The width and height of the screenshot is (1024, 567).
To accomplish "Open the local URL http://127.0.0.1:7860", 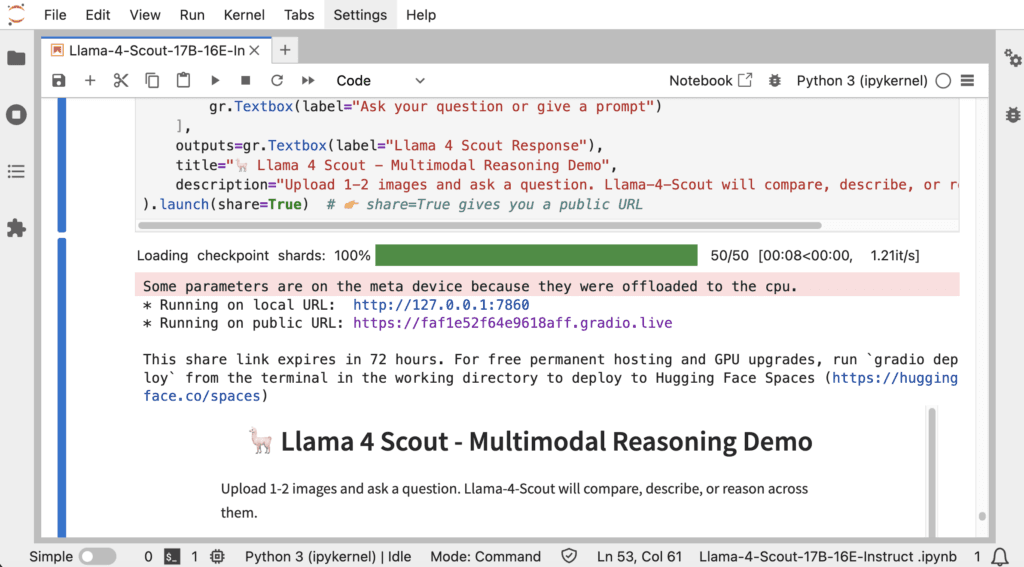I will (x=441, y=305).
